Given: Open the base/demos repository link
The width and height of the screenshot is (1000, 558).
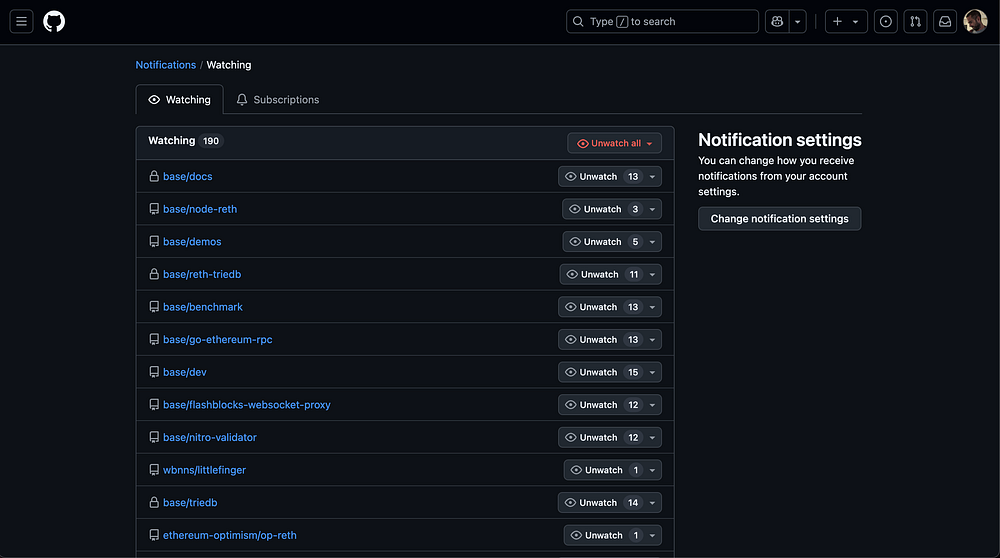Looking at the screenshot, I should click(x=192, y=241).
